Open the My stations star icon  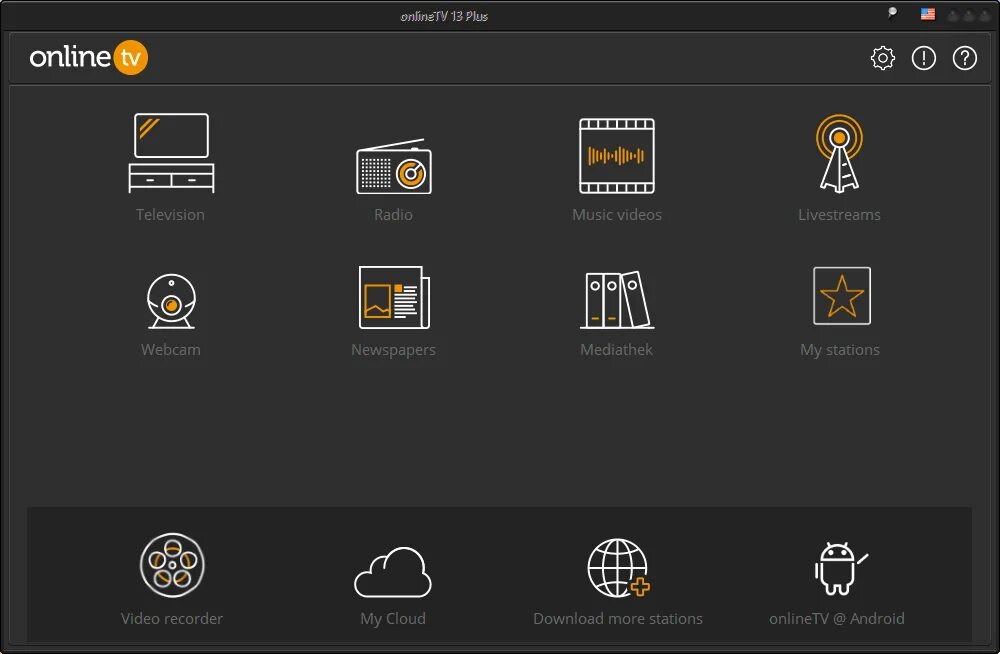coord(842,295)
